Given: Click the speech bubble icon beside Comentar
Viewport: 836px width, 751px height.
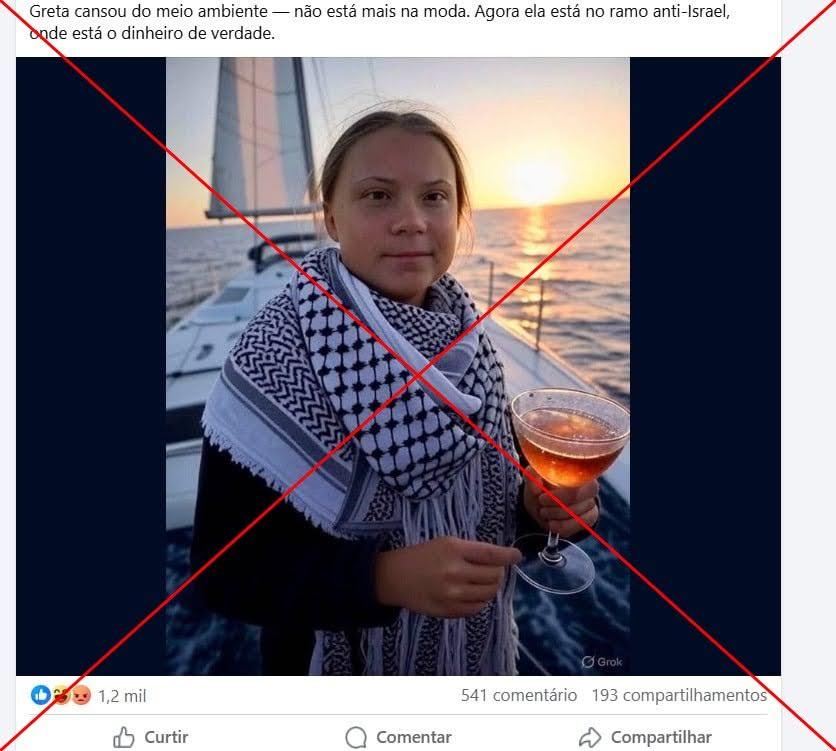Looking at the screenshot, I should (356, 738).
